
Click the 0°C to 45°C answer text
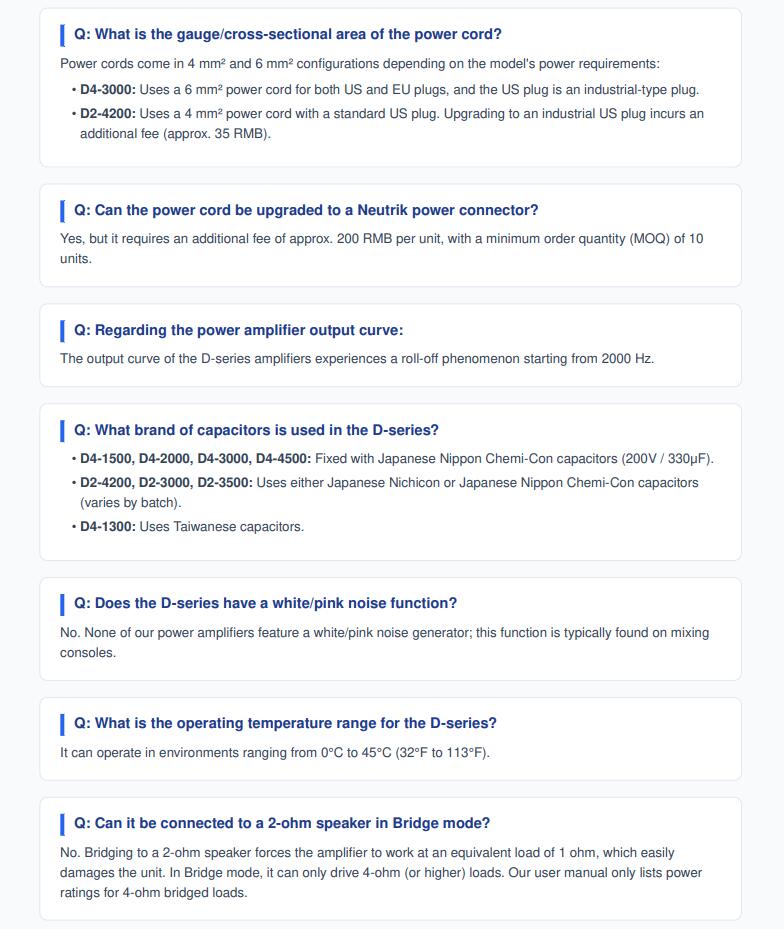coord(275,753)
